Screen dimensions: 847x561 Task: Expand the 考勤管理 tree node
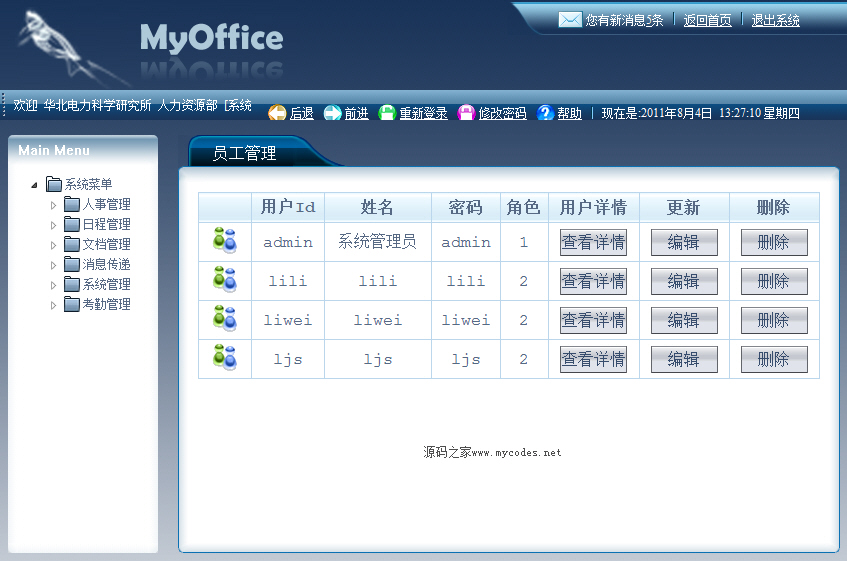pyautogui.click(x=53, y=305)
